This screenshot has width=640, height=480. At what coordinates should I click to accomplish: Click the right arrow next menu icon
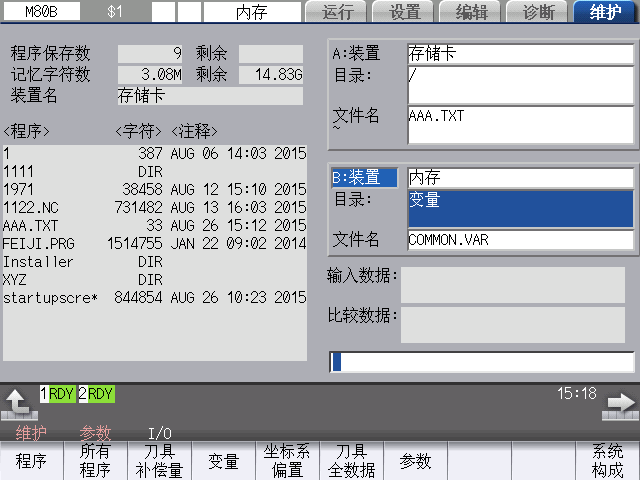point(620,404)
